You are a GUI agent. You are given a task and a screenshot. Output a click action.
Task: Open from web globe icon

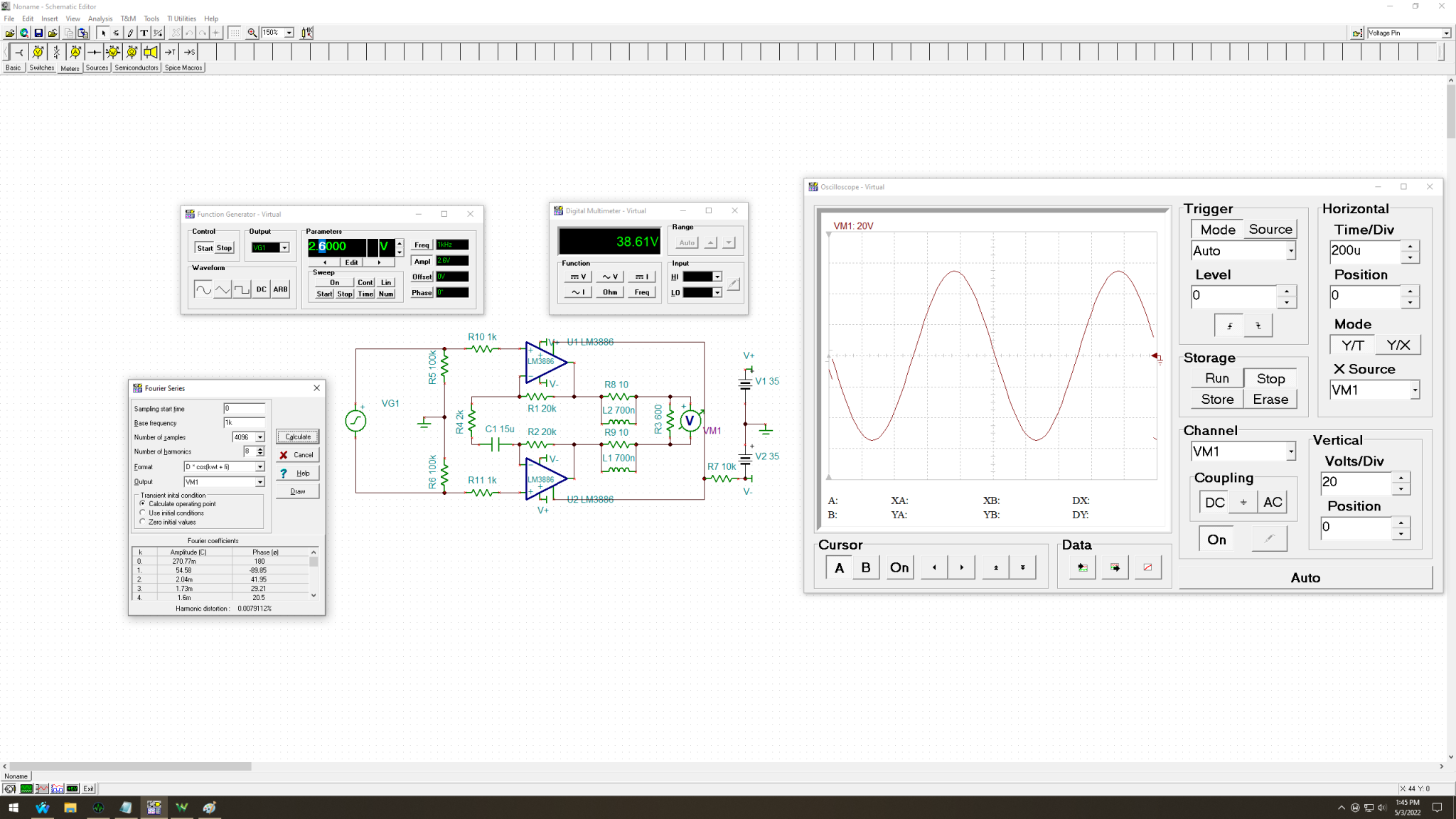[x=24, y=33]
